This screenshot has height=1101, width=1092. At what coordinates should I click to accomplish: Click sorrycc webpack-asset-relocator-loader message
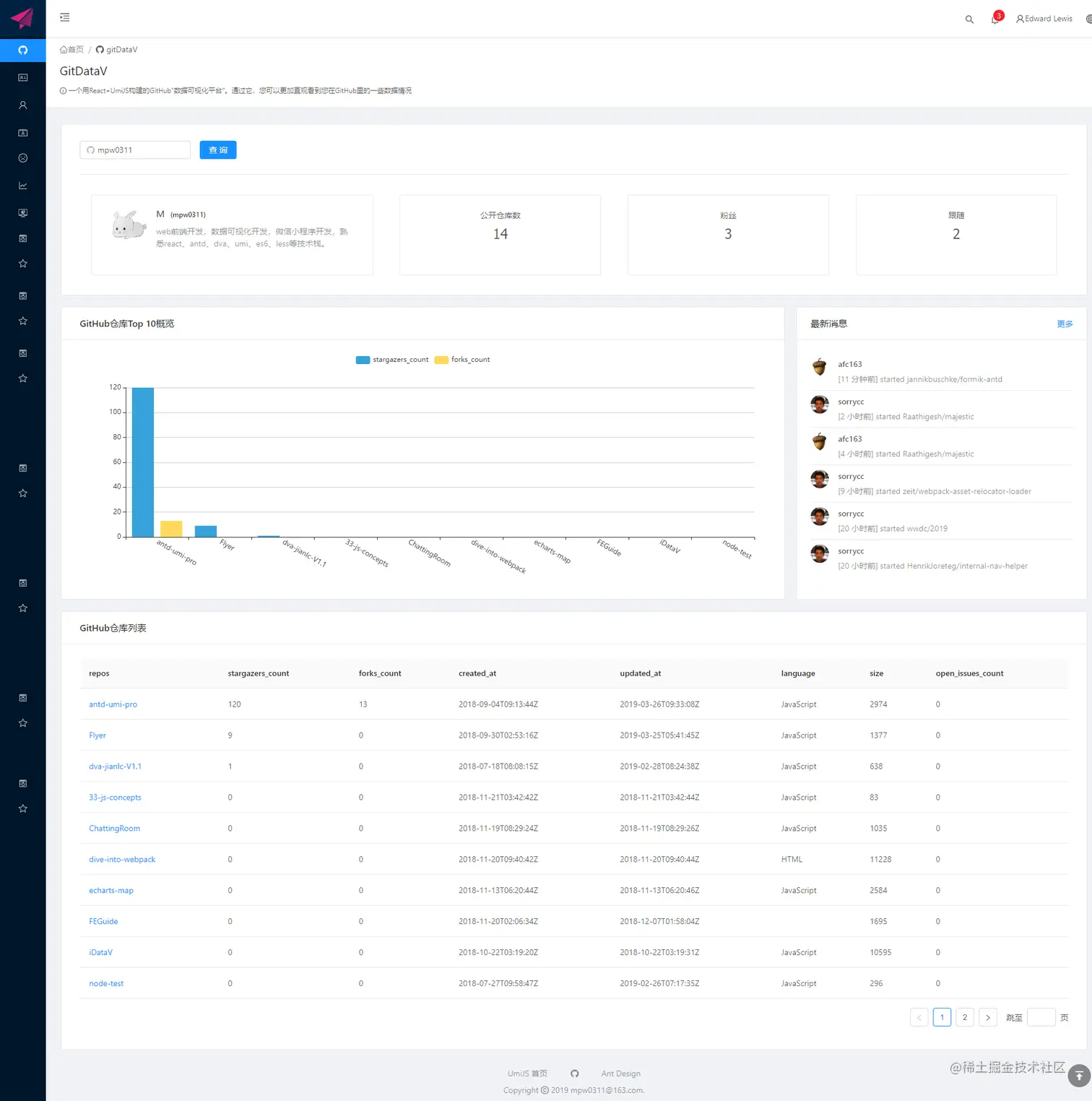tap(941, 484)
